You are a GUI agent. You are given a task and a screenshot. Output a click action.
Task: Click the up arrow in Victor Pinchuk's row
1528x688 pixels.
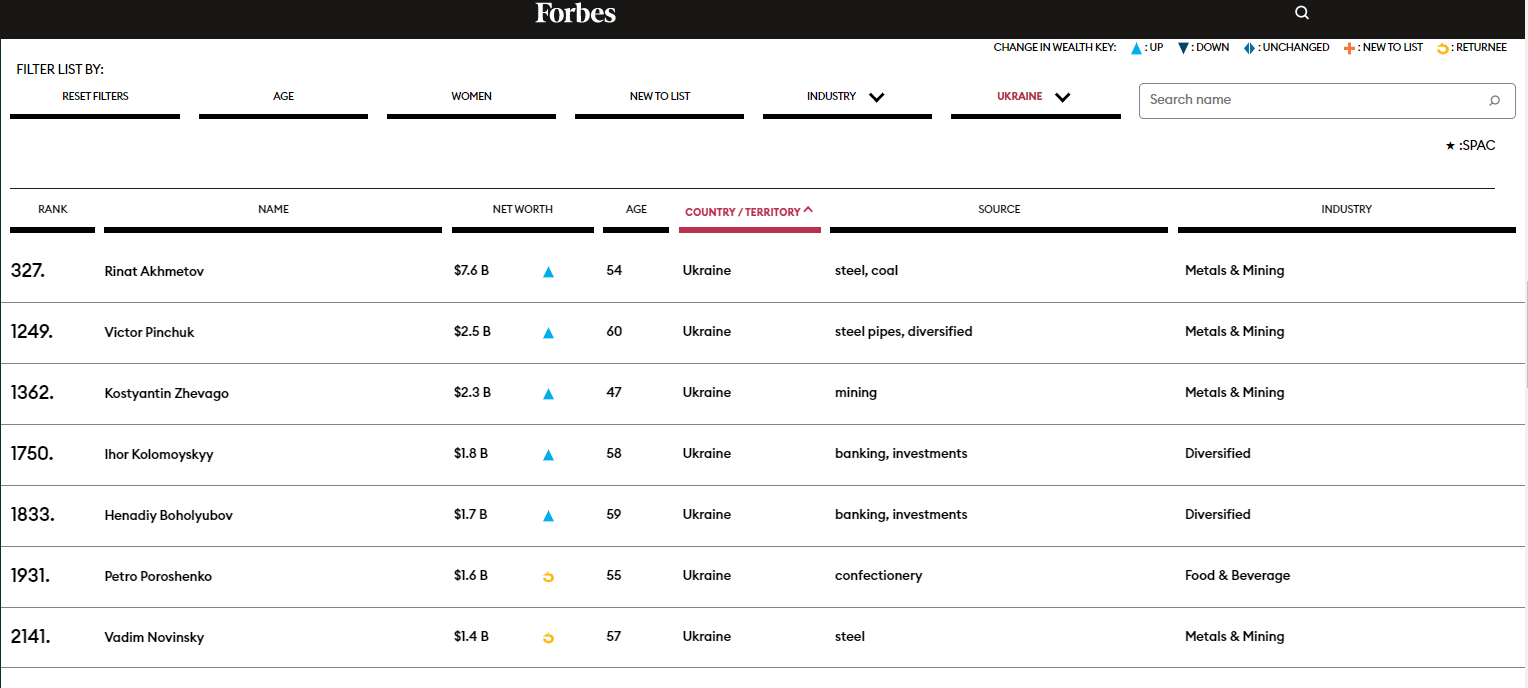pos(548,332)
